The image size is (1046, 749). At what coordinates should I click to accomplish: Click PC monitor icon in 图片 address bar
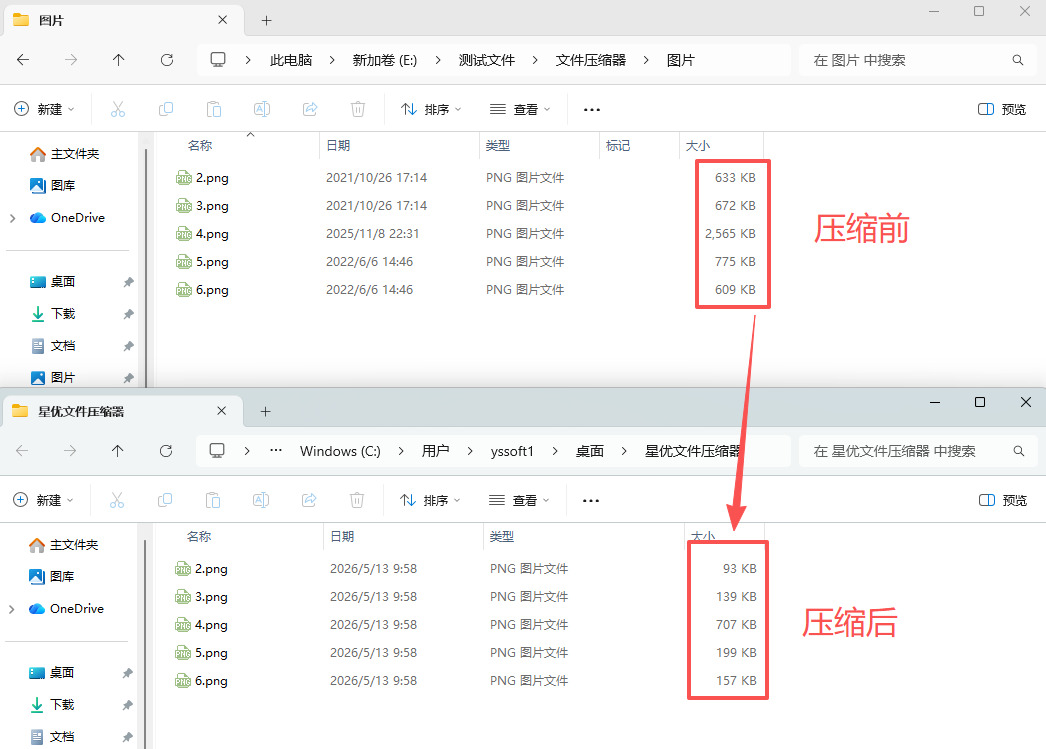tap(218, 60)
